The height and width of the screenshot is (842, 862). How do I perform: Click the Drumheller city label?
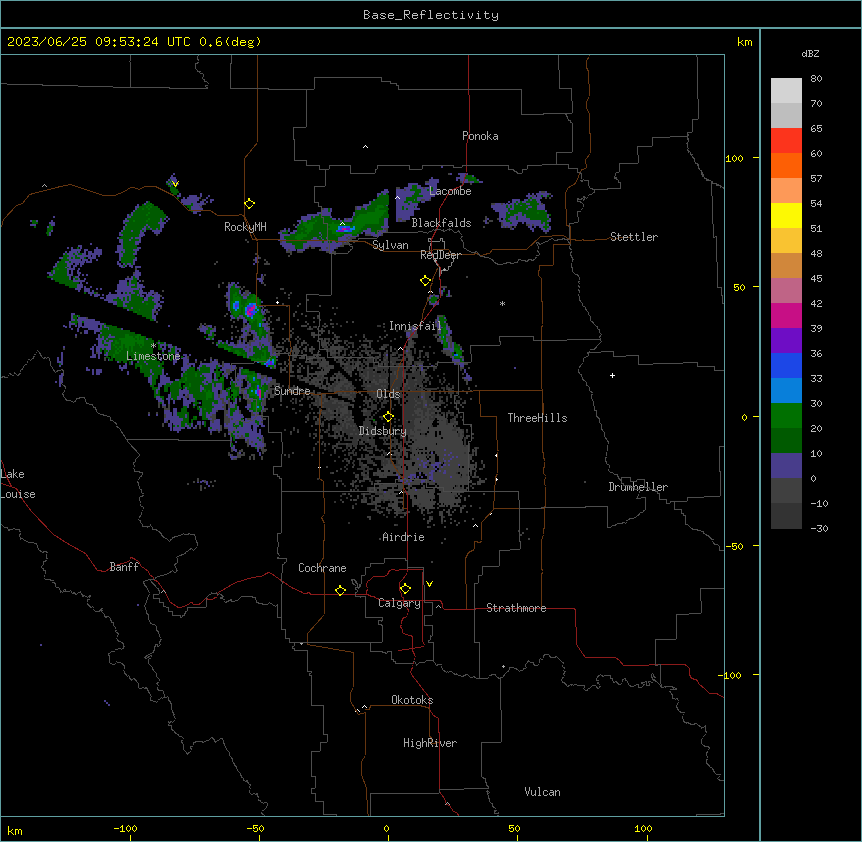tap(638, 487)
